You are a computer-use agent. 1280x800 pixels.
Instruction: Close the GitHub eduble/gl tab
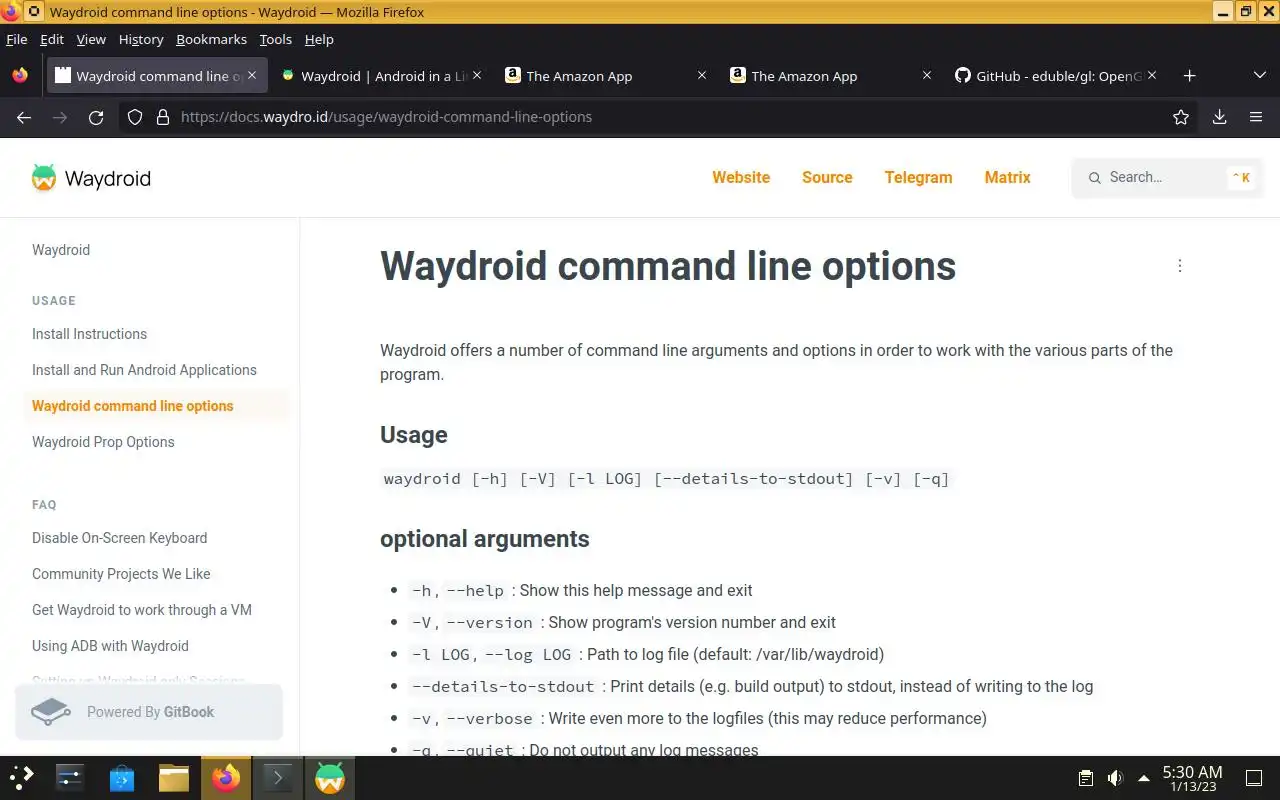1152,75
